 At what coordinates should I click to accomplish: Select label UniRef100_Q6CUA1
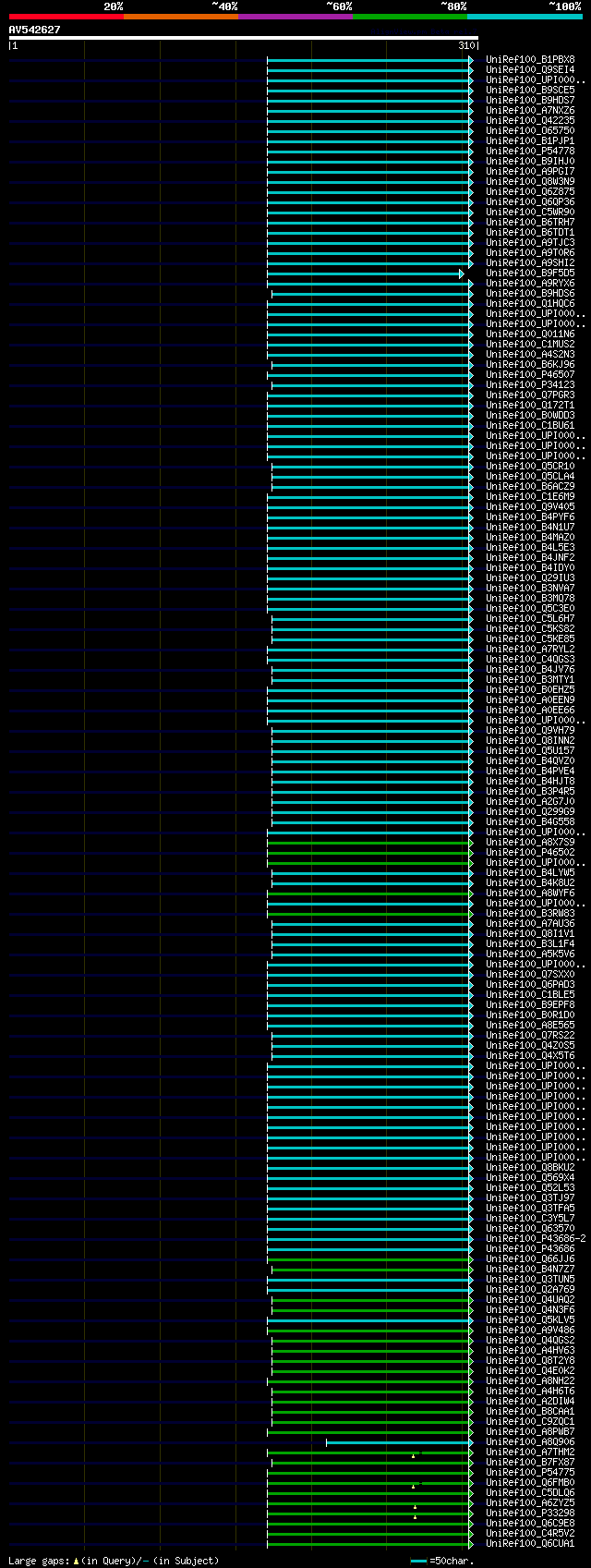530,1543
